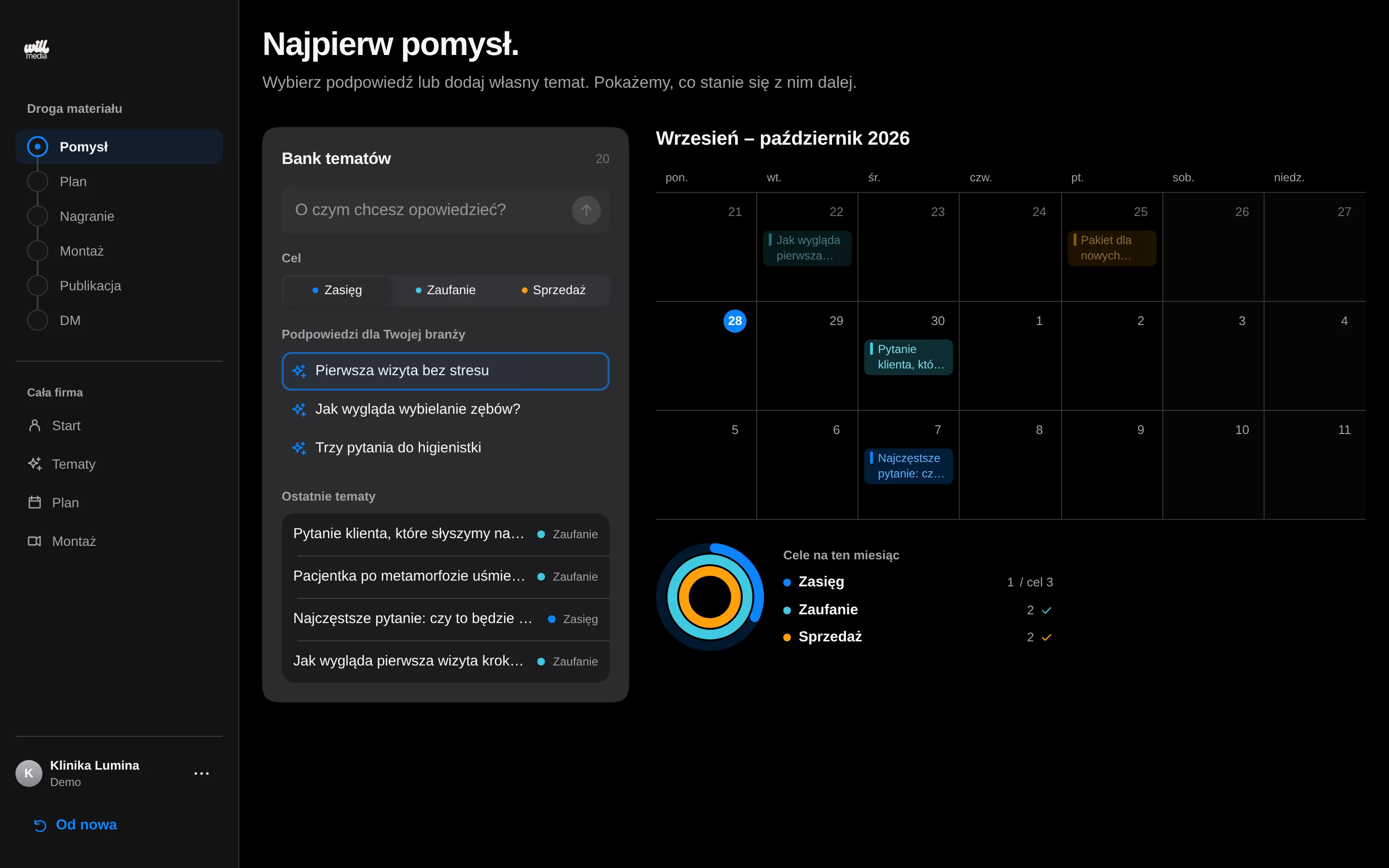Choose the Zaufanie goal segment
The width and height of the screenshot is (1389, 868).
pyautogui.click(x=446, y=290)
